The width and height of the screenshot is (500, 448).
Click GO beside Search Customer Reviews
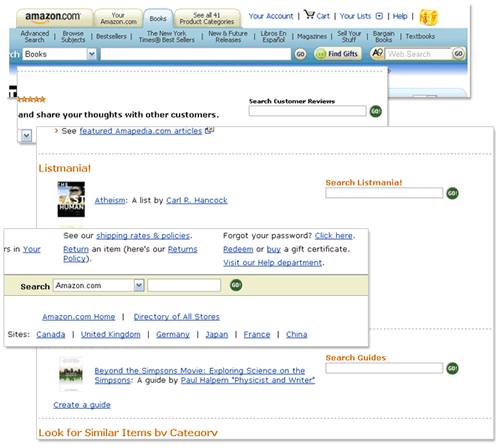(x=376, y=111)
